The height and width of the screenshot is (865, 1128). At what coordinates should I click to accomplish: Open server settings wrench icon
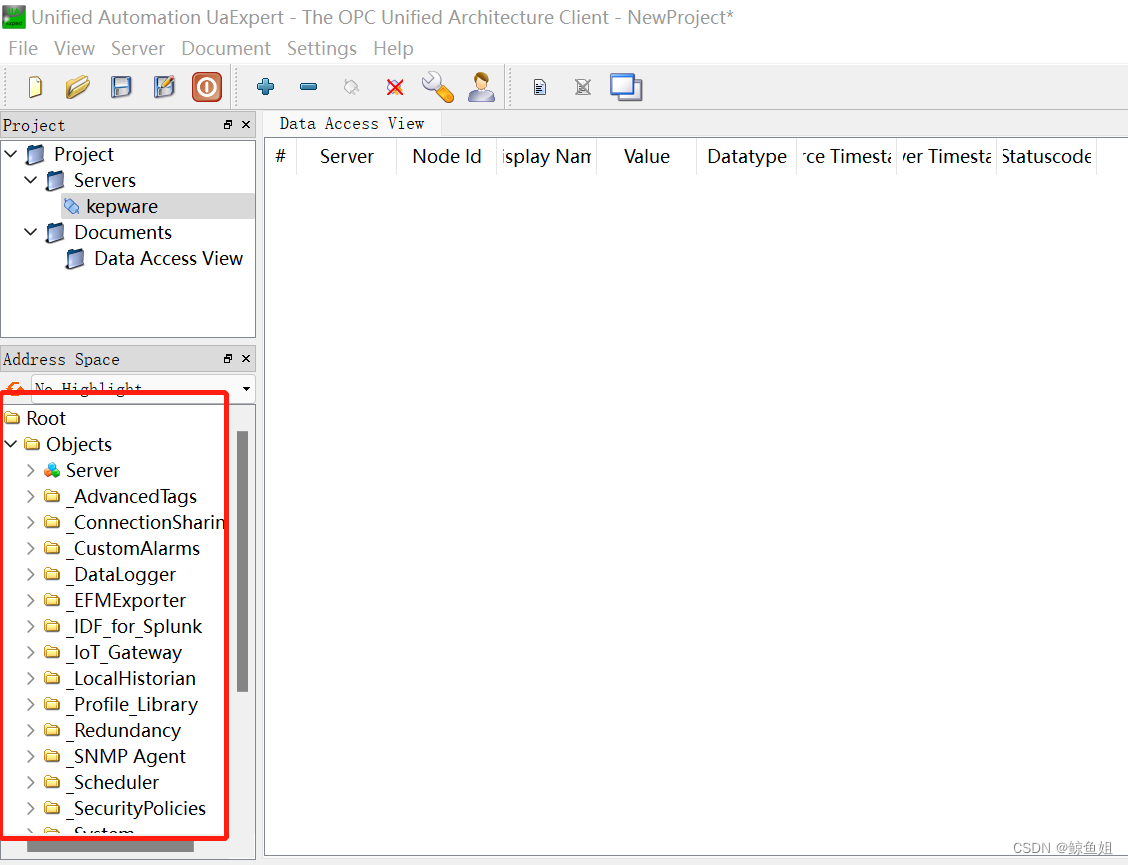tap(437, 87)
